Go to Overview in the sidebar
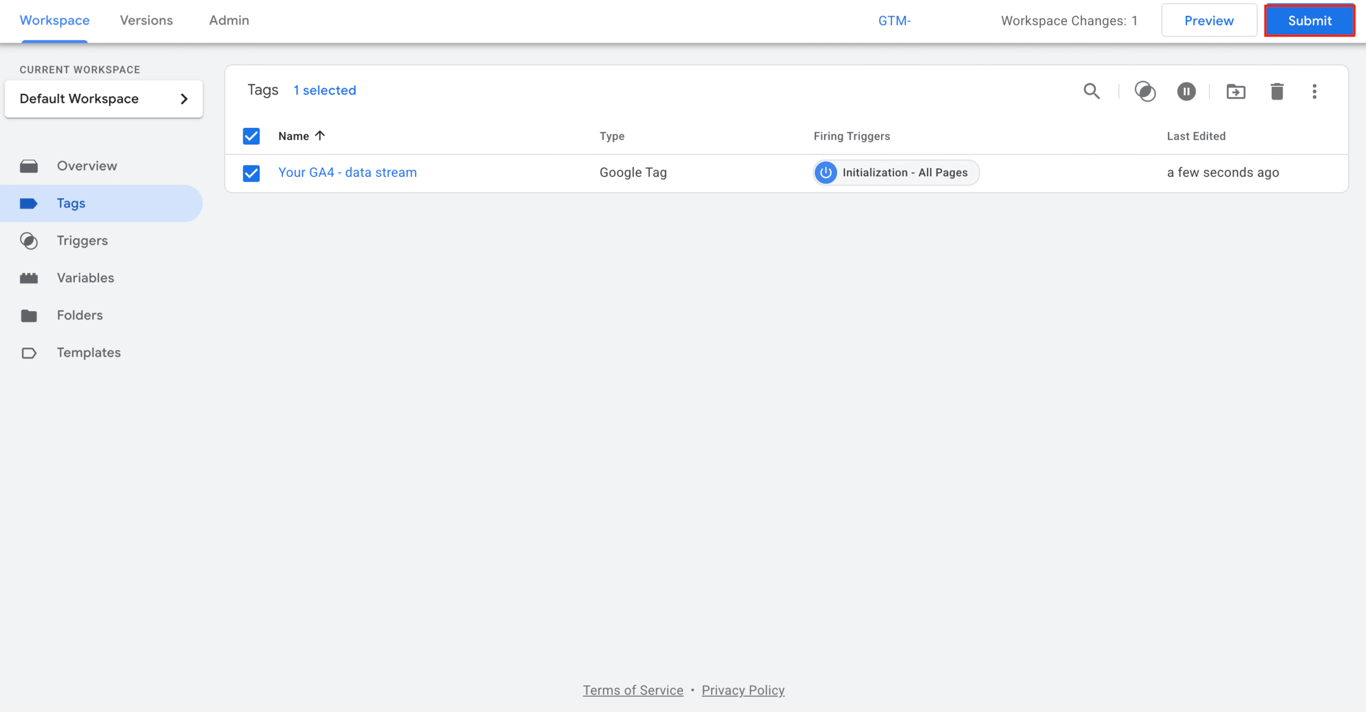The width and height of the screenshot is (1366, 712). pos(87,165)
